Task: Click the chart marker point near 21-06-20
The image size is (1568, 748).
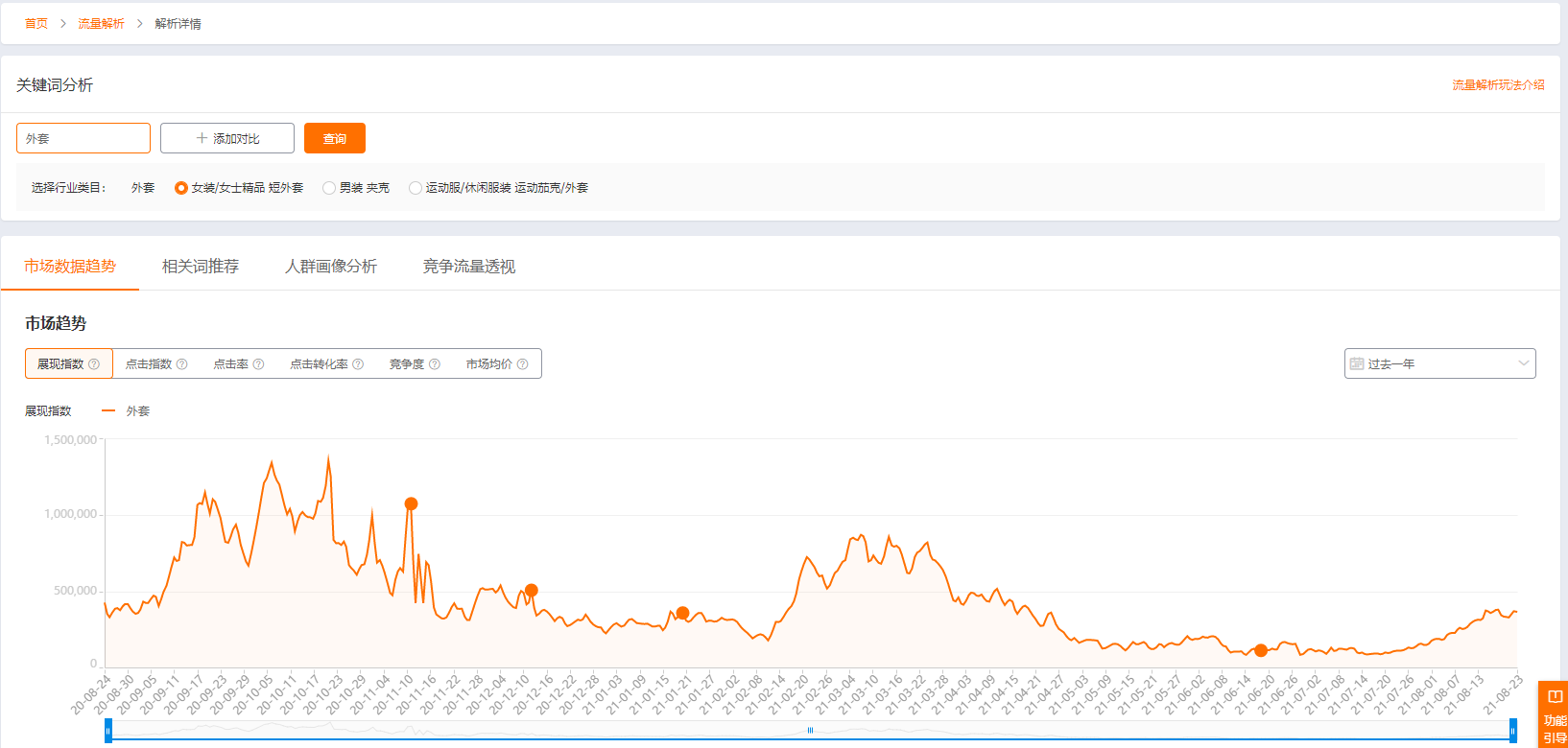Action: point(1261,650)
